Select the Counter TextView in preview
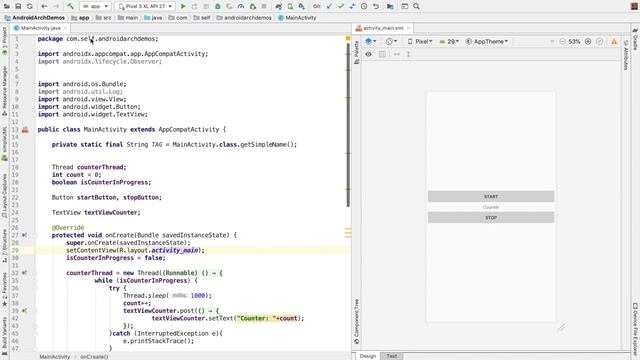The height and width of the screenshot is (360, 640). point(491,207)
